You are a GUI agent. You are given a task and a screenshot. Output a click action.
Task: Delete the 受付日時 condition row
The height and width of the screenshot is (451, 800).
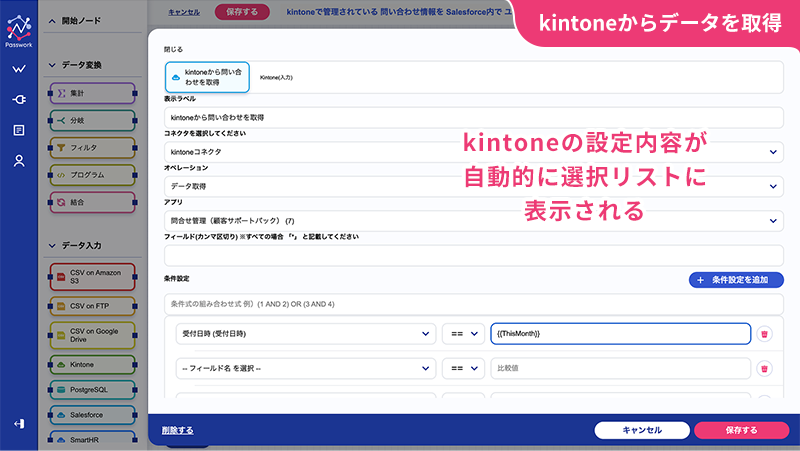tap(764, 334)
